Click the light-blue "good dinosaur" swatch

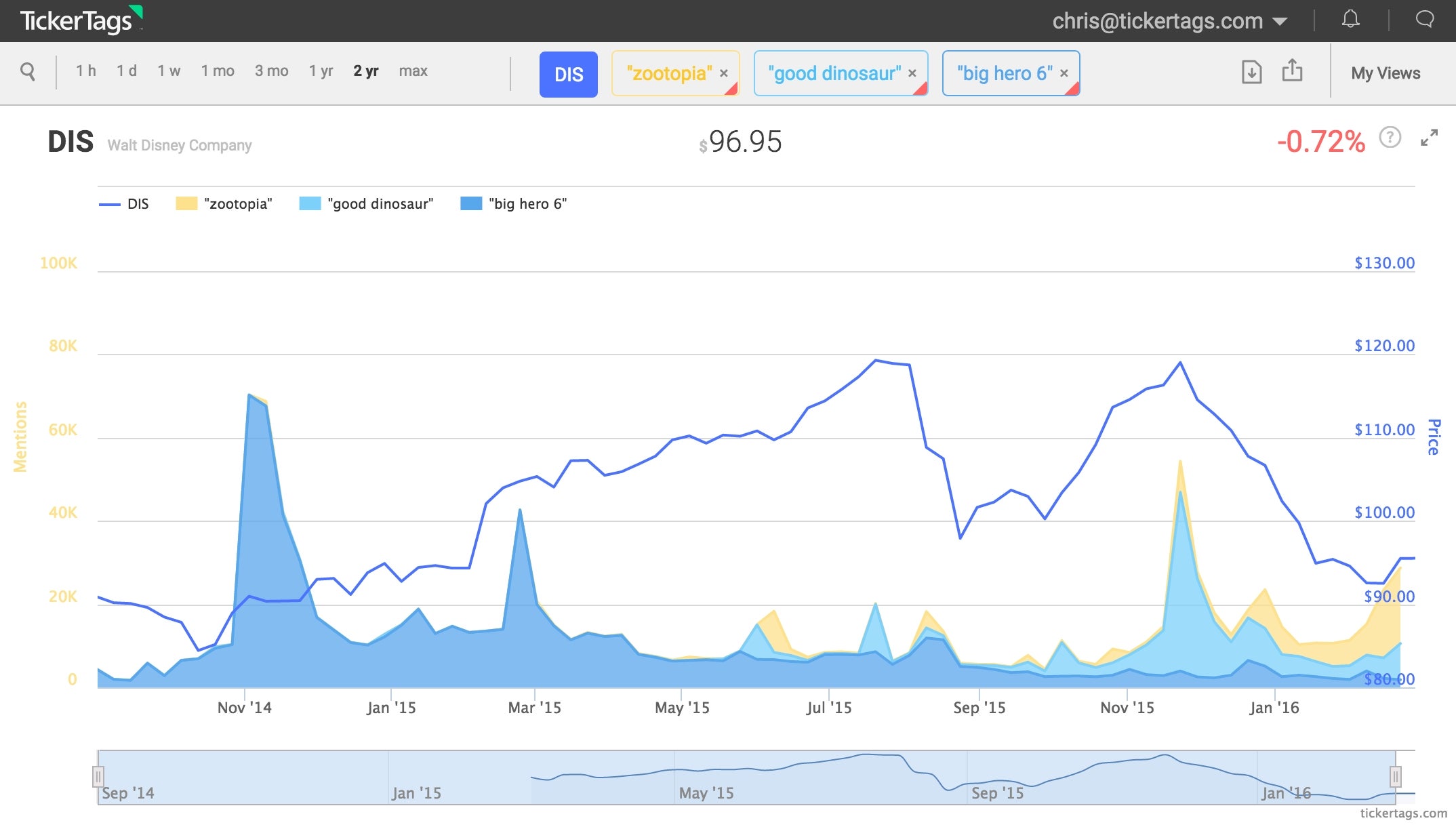(x=310, y=203)
